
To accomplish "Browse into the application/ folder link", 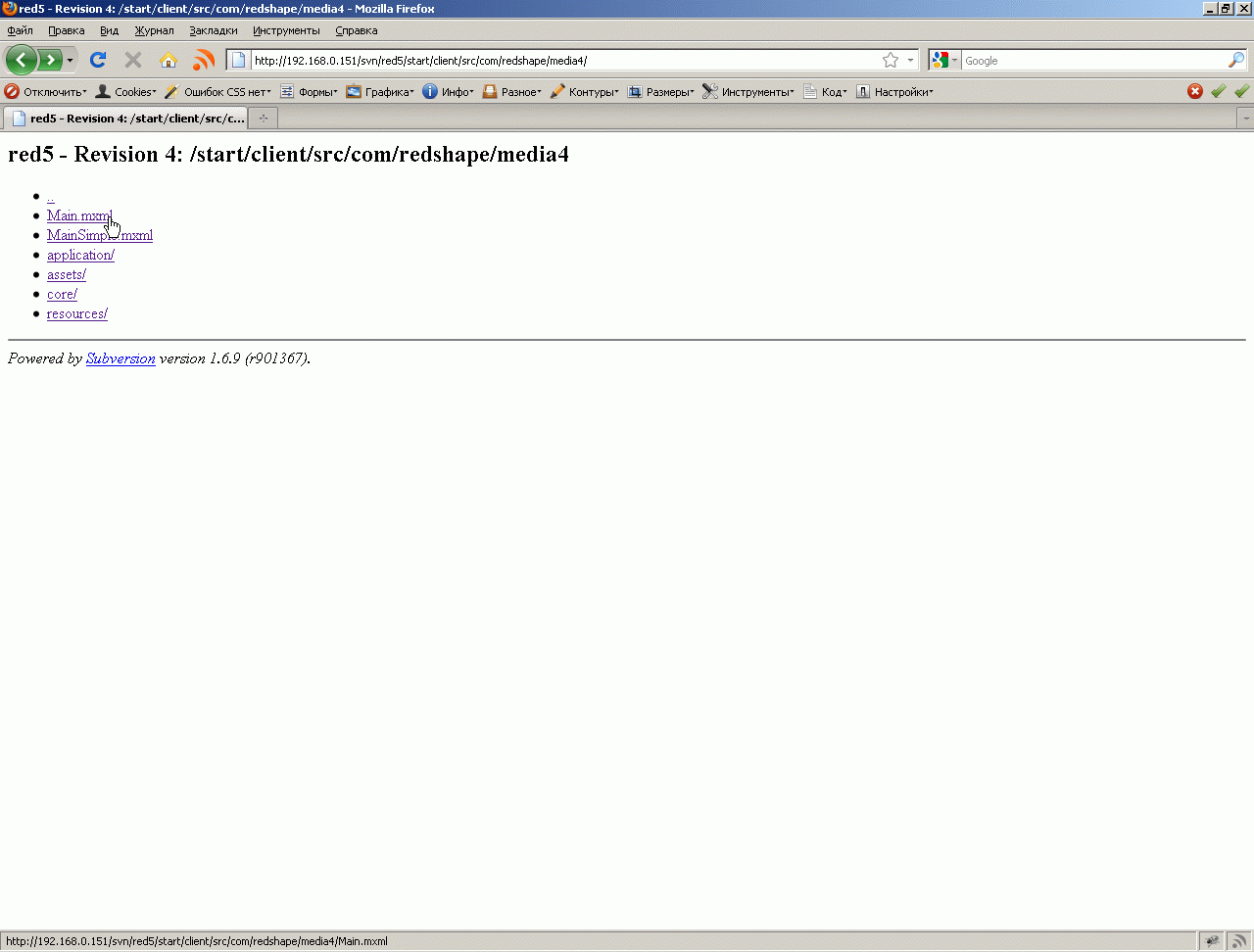I will tap(80, 255).
